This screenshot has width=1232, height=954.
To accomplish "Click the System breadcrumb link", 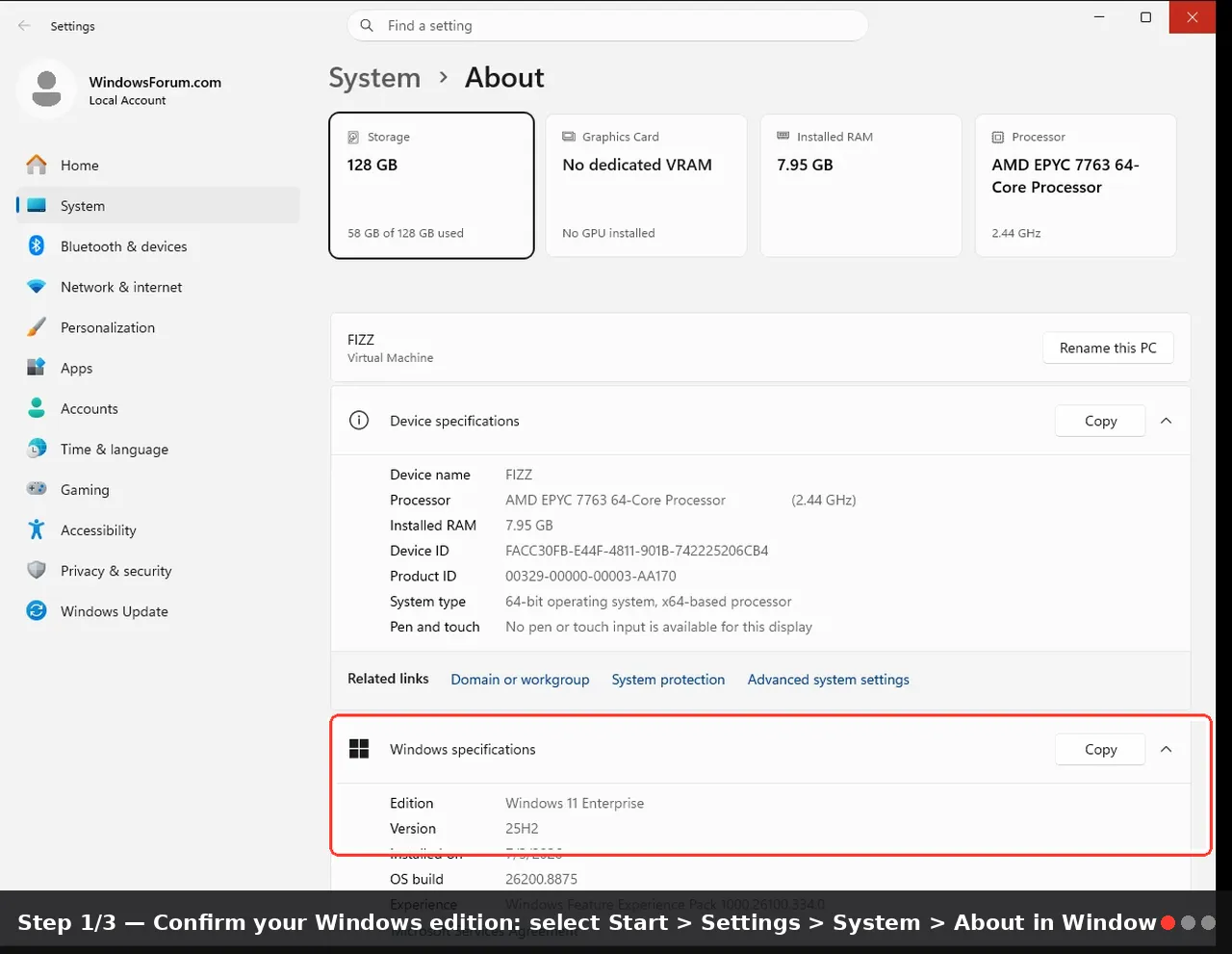I will coord(374,78).
